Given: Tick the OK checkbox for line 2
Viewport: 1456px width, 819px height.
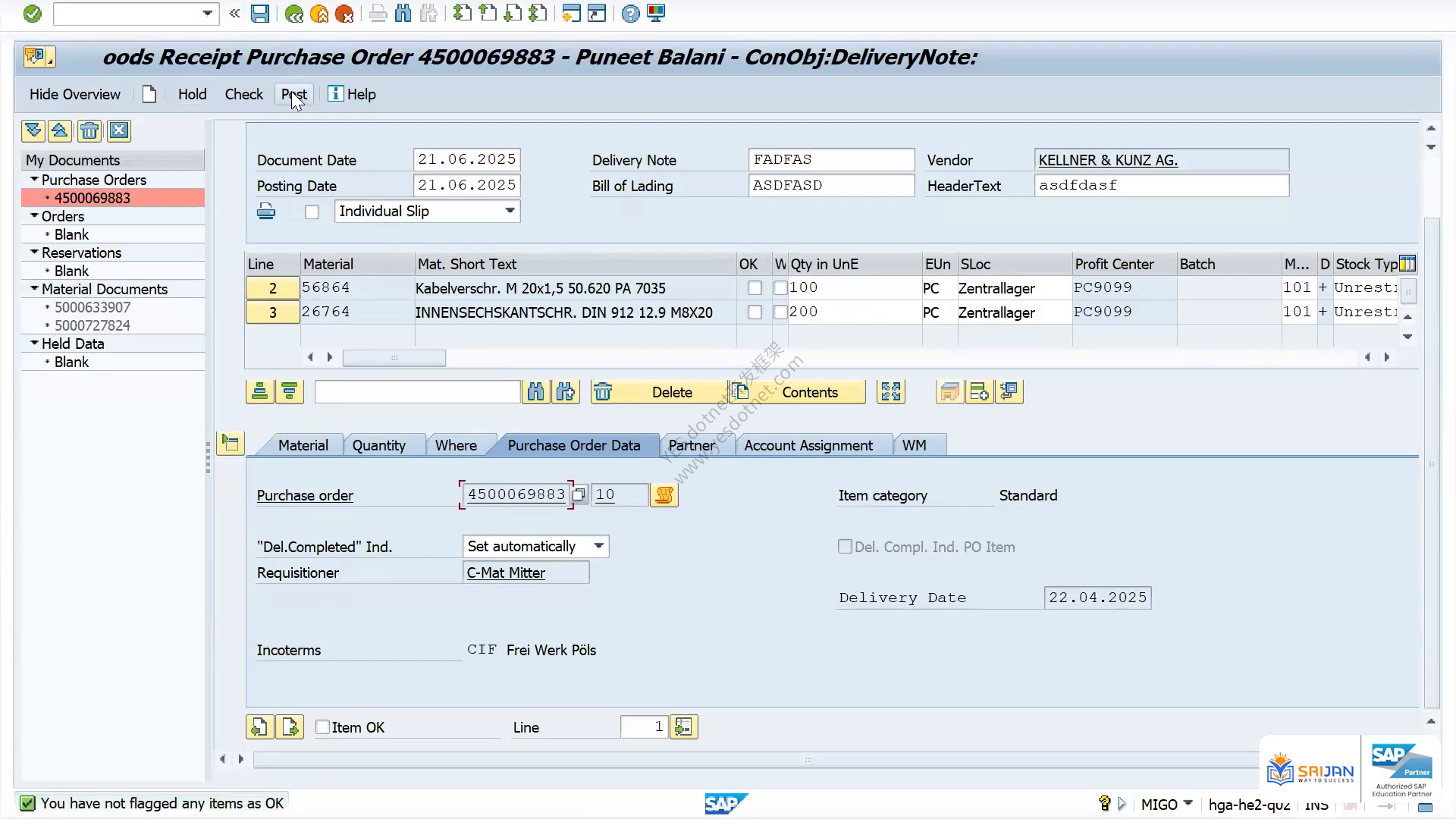Looking at the screenshot, I should (x=755, y=288).
